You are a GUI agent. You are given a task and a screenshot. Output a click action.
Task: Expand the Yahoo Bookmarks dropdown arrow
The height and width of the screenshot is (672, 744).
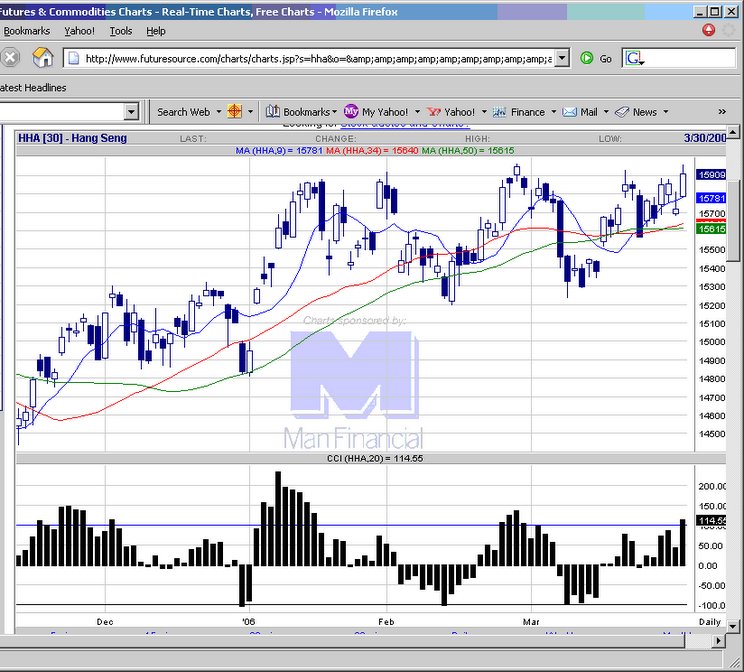(x=335, y=112)
